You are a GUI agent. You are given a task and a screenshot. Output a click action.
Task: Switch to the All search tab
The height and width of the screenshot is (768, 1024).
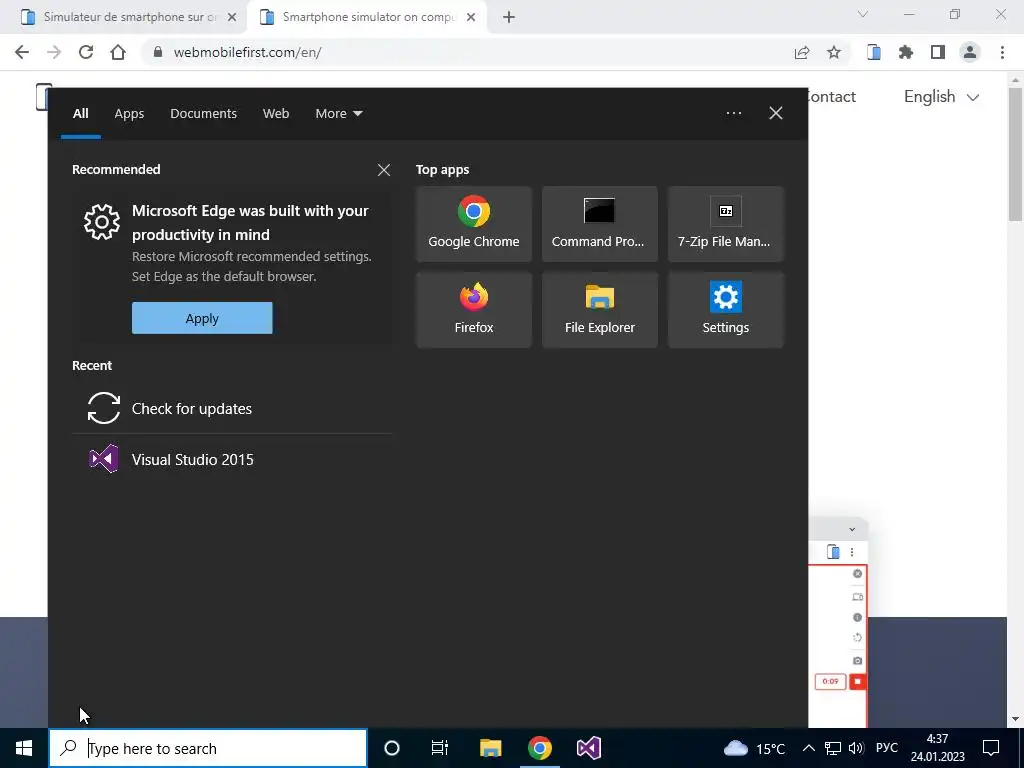coord(80,114)
